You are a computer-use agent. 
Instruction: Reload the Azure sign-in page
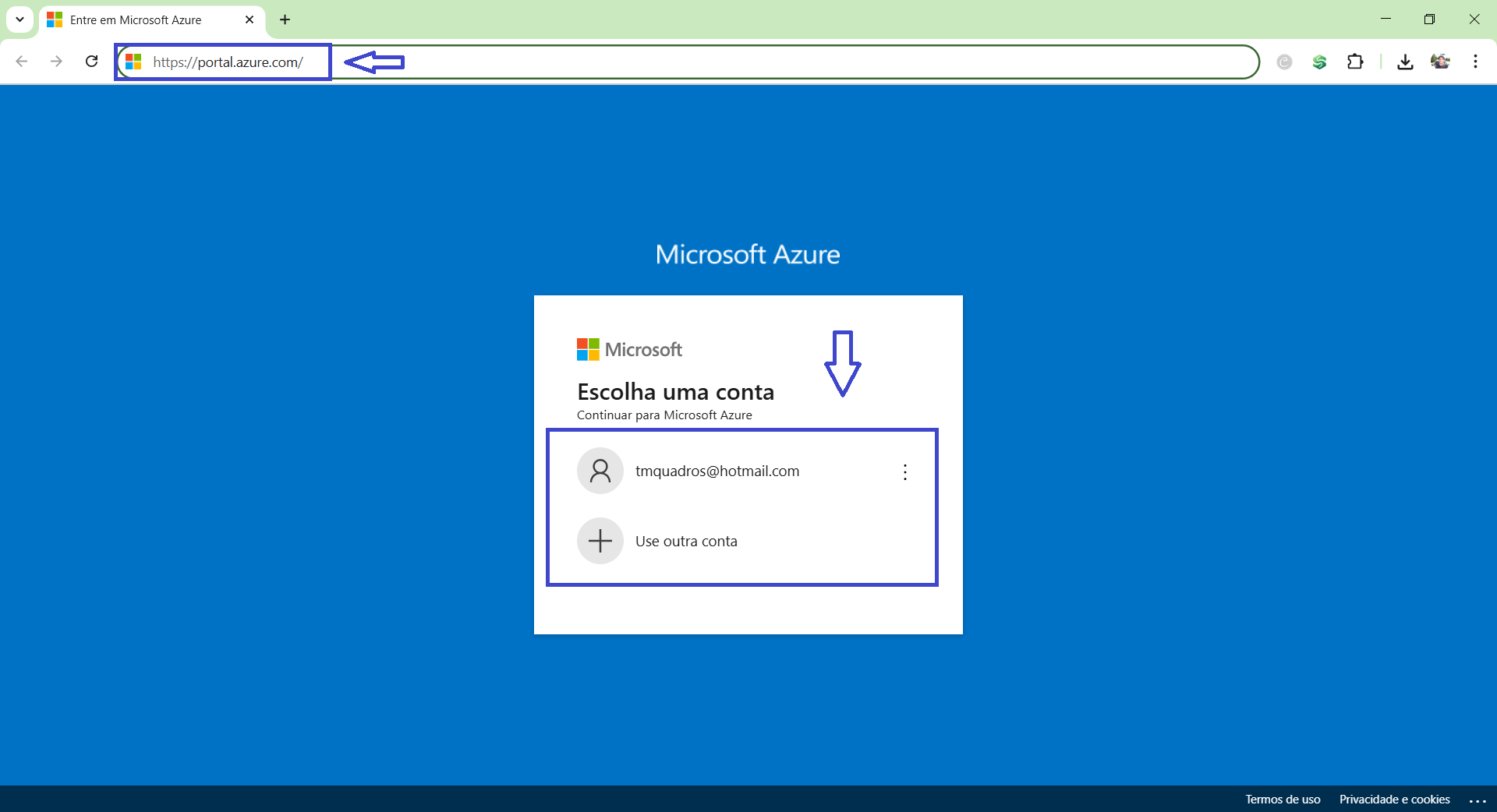pyautogui.click(x=91, y=62)
